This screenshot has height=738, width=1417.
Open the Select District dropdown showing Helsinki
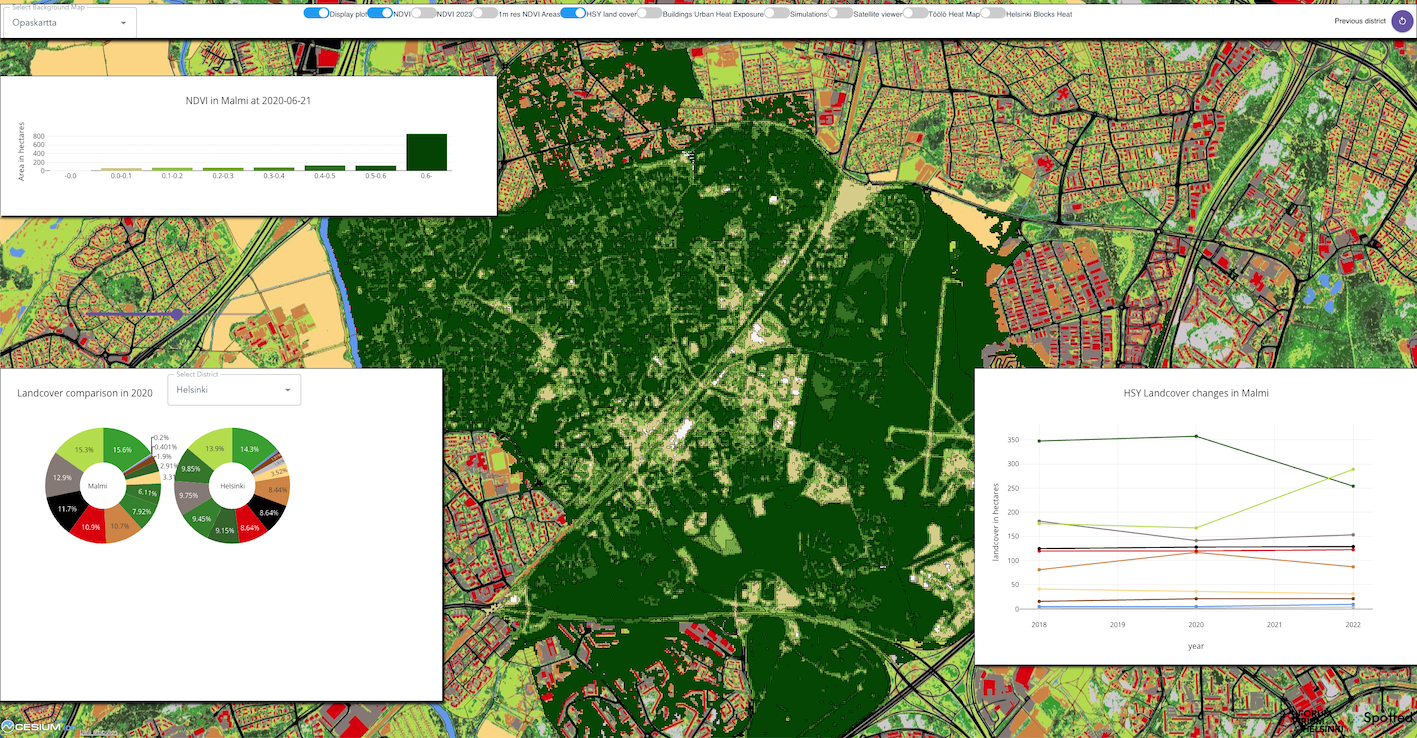click(234, 389)
